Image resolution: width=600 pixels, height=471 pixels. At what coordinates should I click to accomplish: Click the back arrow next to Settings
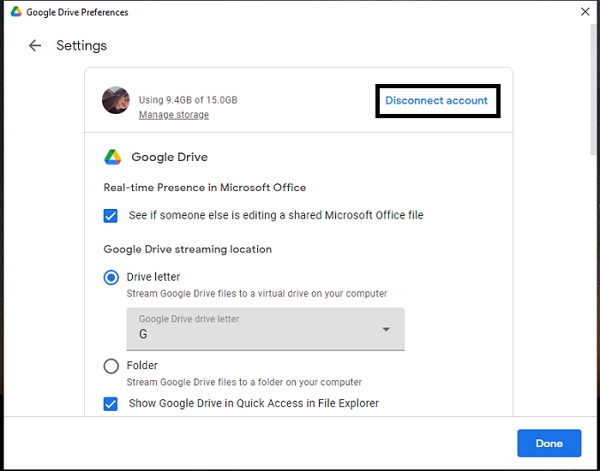point(35,46)
